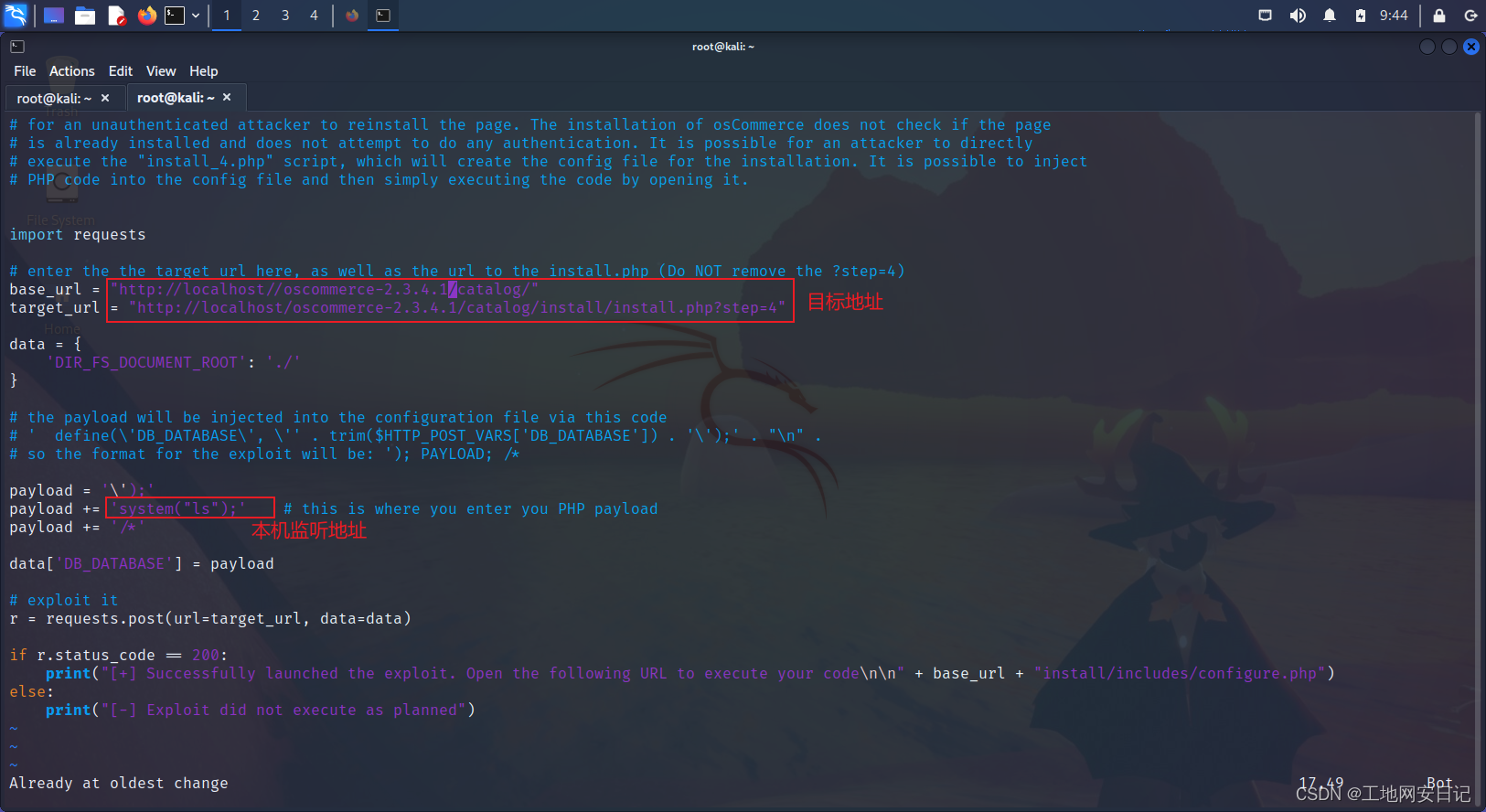Screen dimensions: 1486x812
Task: Open the Edit menu
Action: 121,71
